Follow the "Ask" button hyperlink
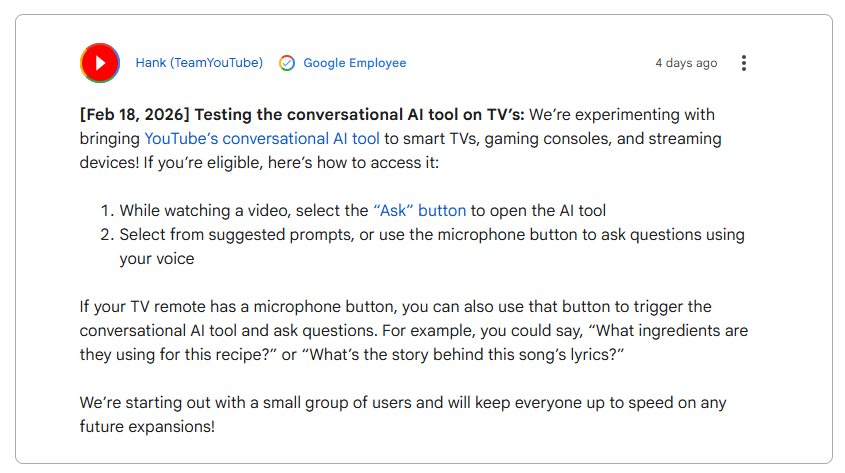The height and width of the screenshot is (473, 845). point(419,211)
